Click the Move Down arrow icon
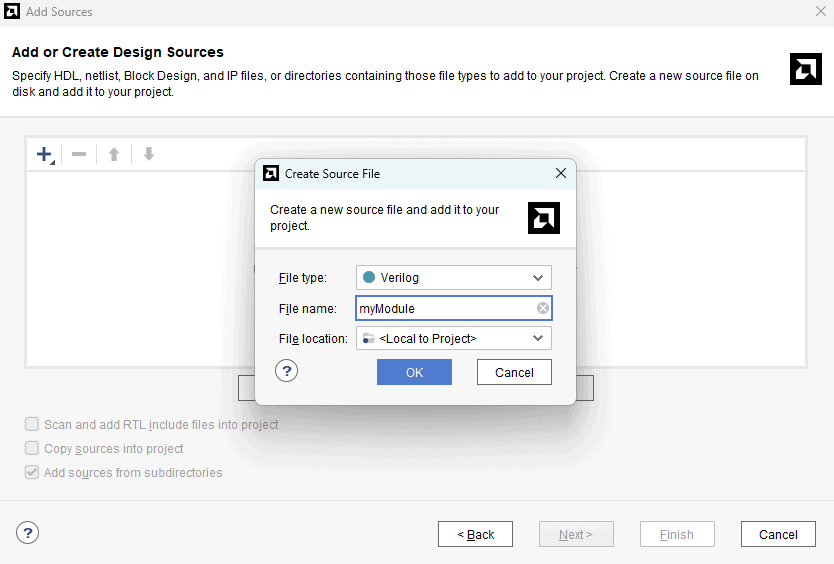This screenshot has width=834, height=564. pyautogui.click(x=149, y=154)
